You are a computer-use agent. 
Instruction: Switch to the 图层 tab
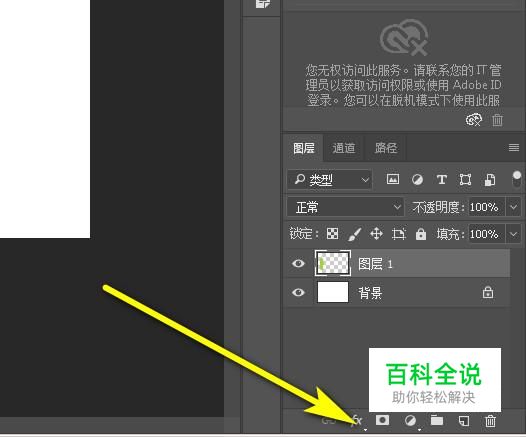(304, 148)
